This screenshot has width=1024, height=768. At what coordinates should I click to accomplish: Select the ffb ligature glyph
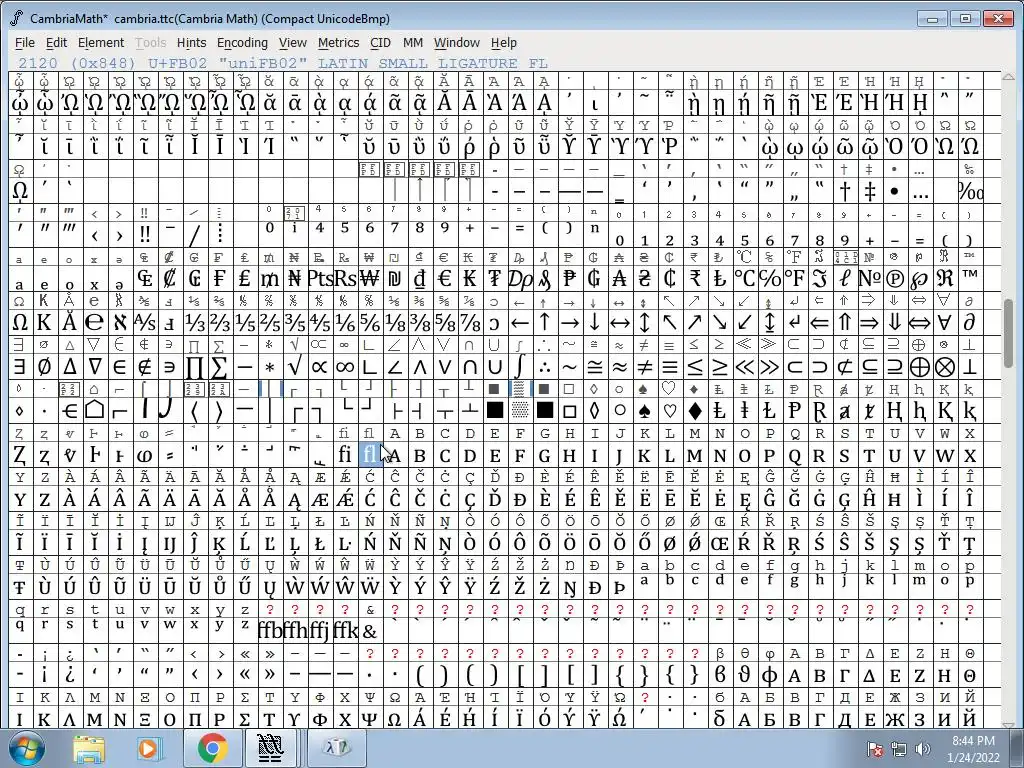270,629
